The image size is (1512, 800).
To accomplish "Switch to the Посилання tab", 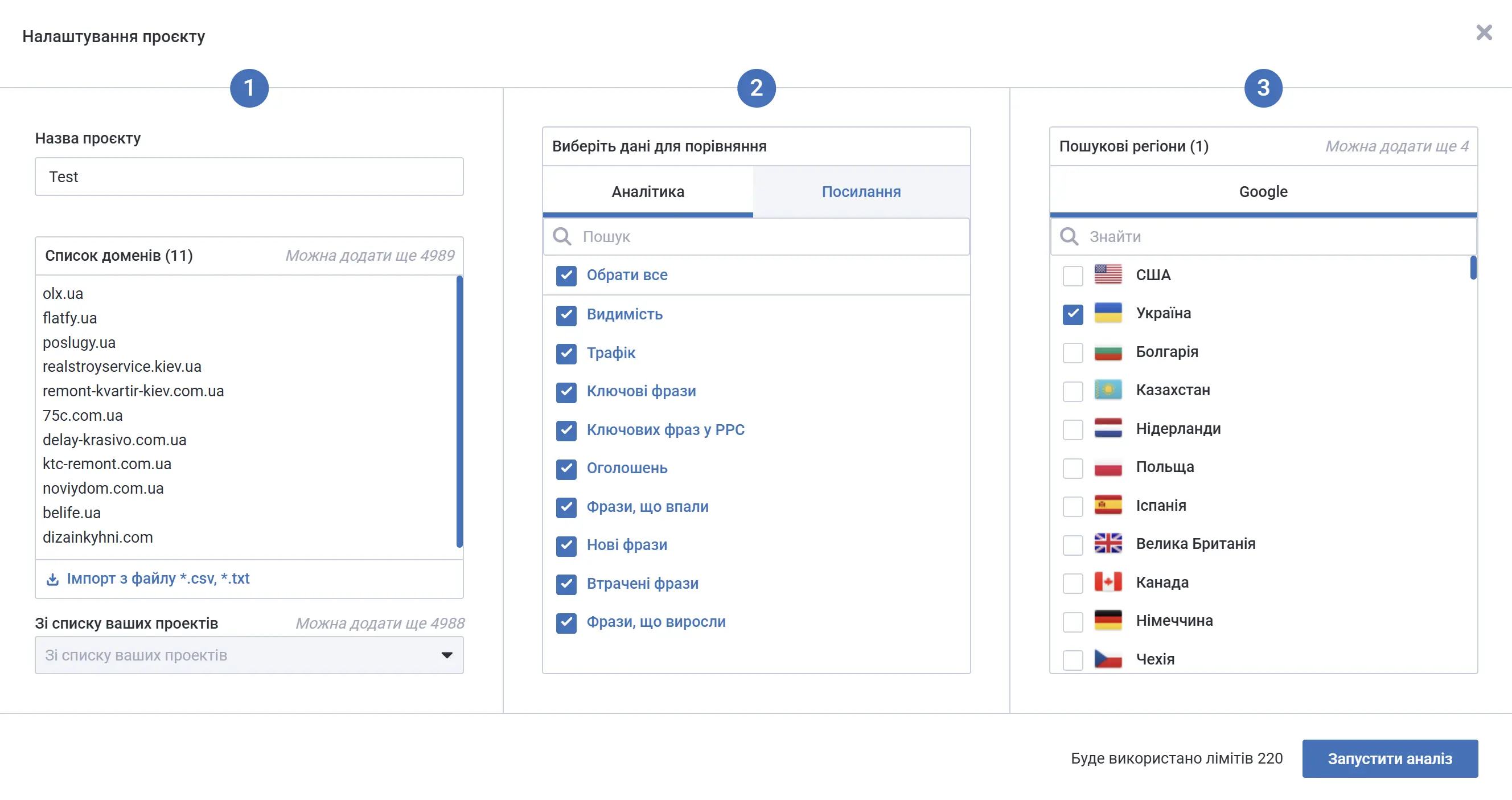I will pos(861,192).
